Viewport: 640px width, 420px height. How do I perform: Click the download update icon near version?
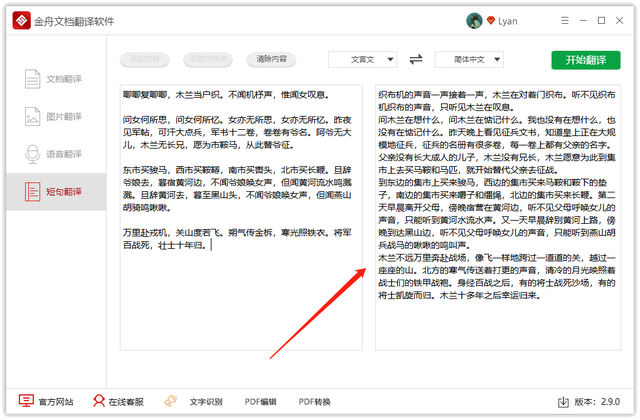(x=563, y=402)
